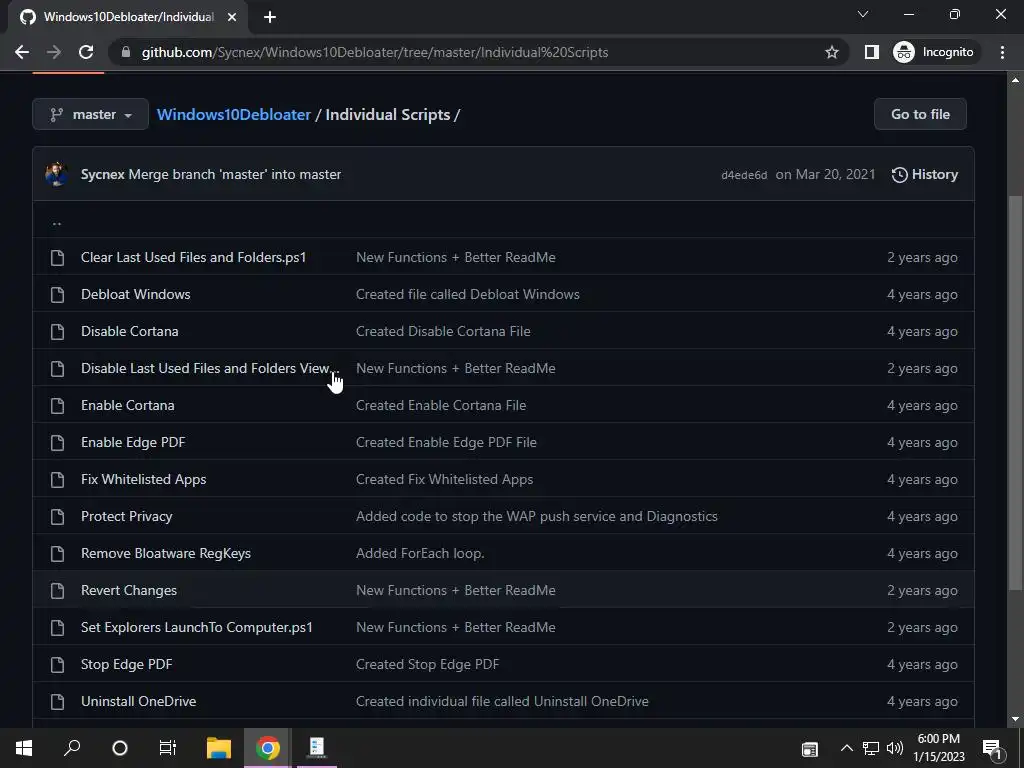Open taskbar Search icon
This screenshot has width=1024, height=768.
point(72,748)
